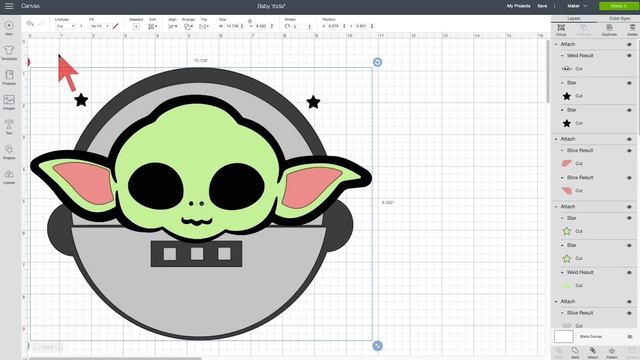Click the Rotate icon in the toolbar

pyautogui.click(x=287, y=26)
